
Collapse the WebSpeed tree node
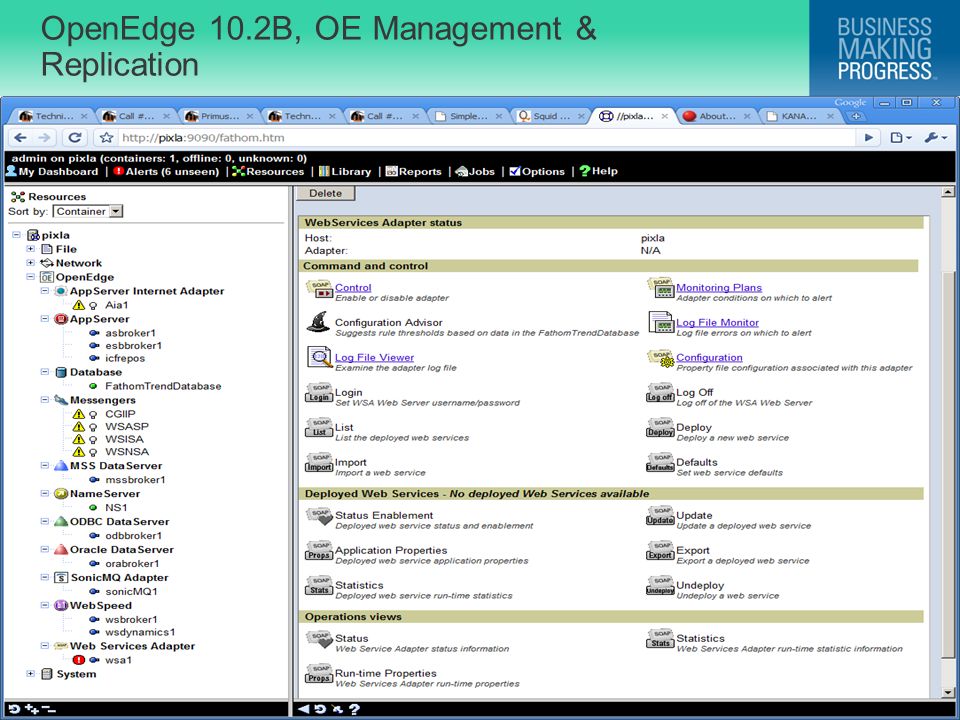45,606
